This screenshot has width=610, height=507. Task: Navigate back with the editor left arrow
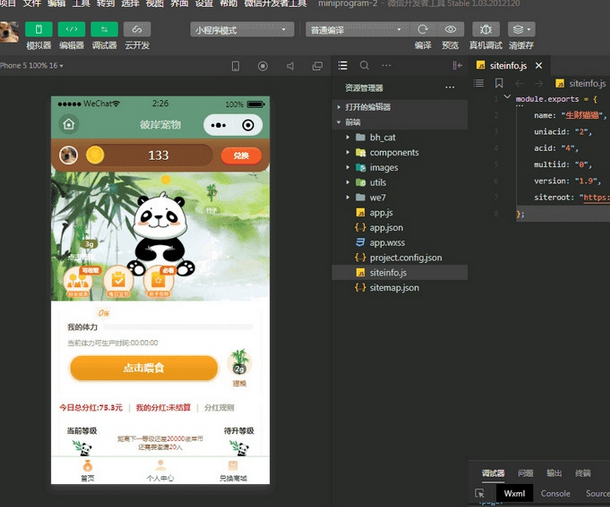tap(519, 83)
